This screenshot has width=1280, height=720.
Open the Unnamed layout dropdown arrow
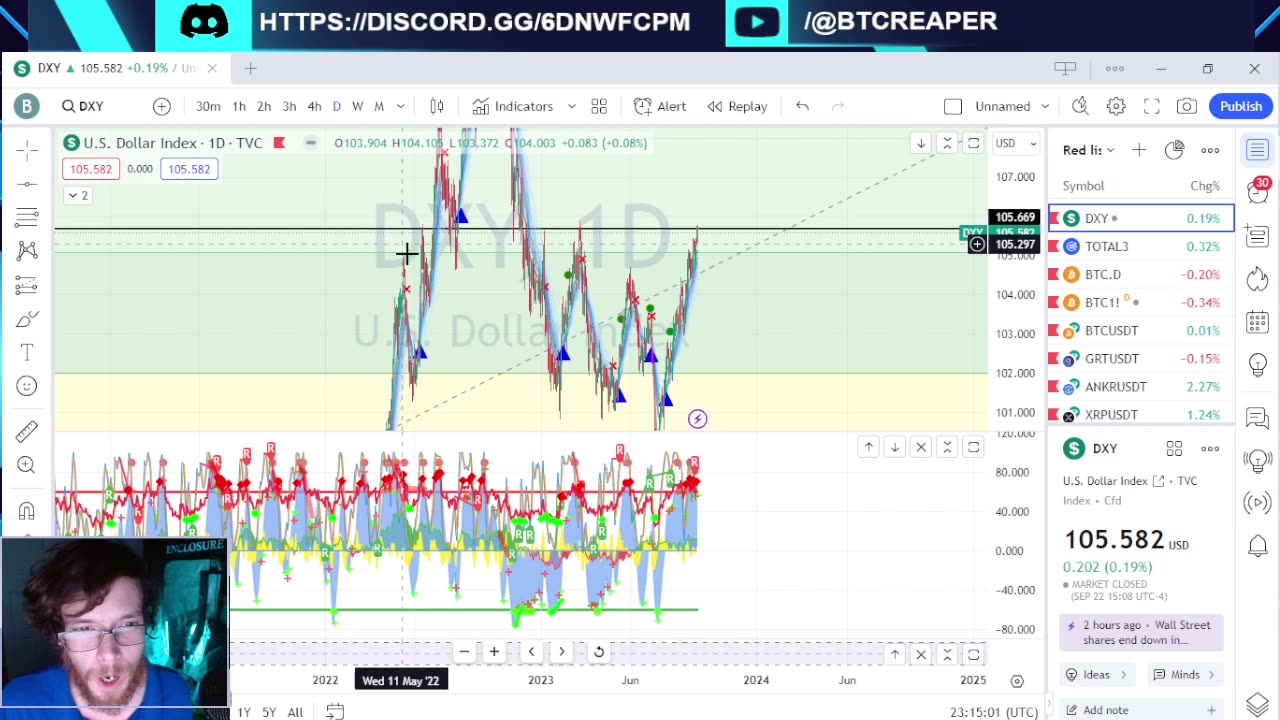(1044, 106)
